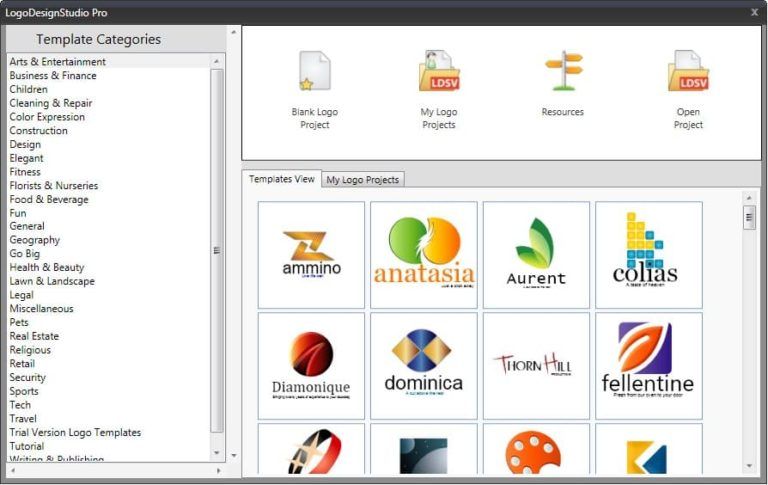Screen dimensions: 768x485
Task: Select Business & Finance category
Action: pos(53,75)
